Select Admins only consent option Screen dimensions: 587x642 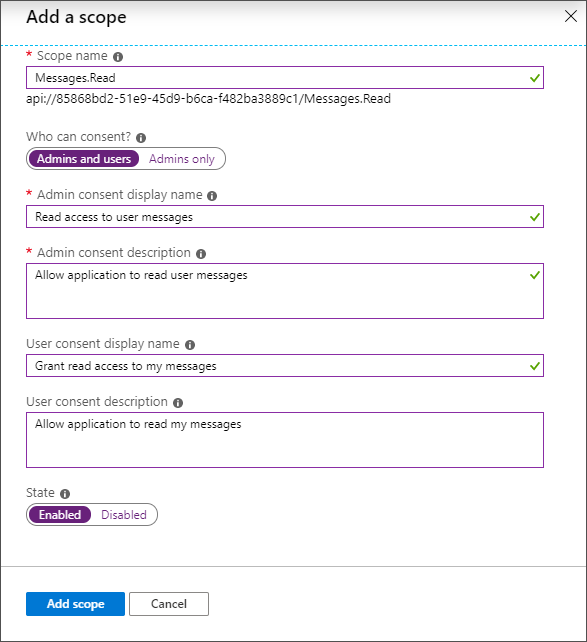tap(182, 159)
